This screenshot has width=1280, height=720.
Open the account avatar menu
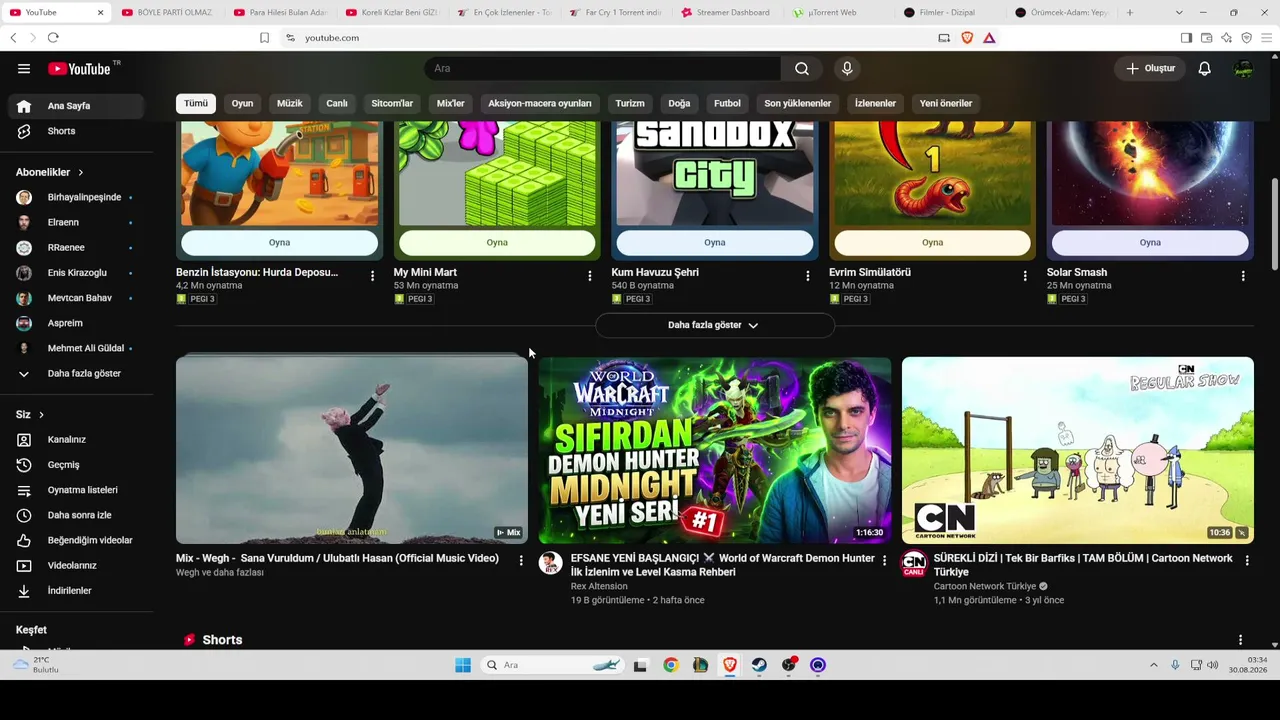1243,69
